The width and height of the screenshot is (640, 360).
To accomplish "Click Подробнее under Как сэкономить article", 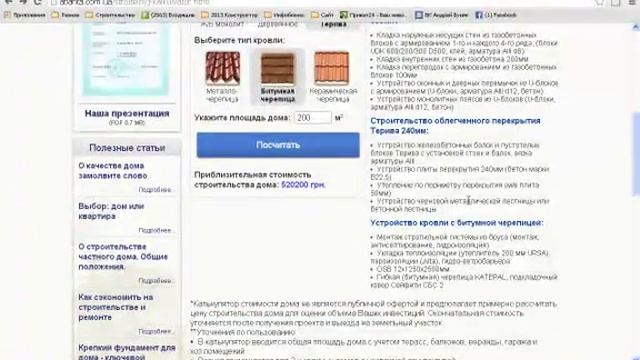I will tap(156, 331).
